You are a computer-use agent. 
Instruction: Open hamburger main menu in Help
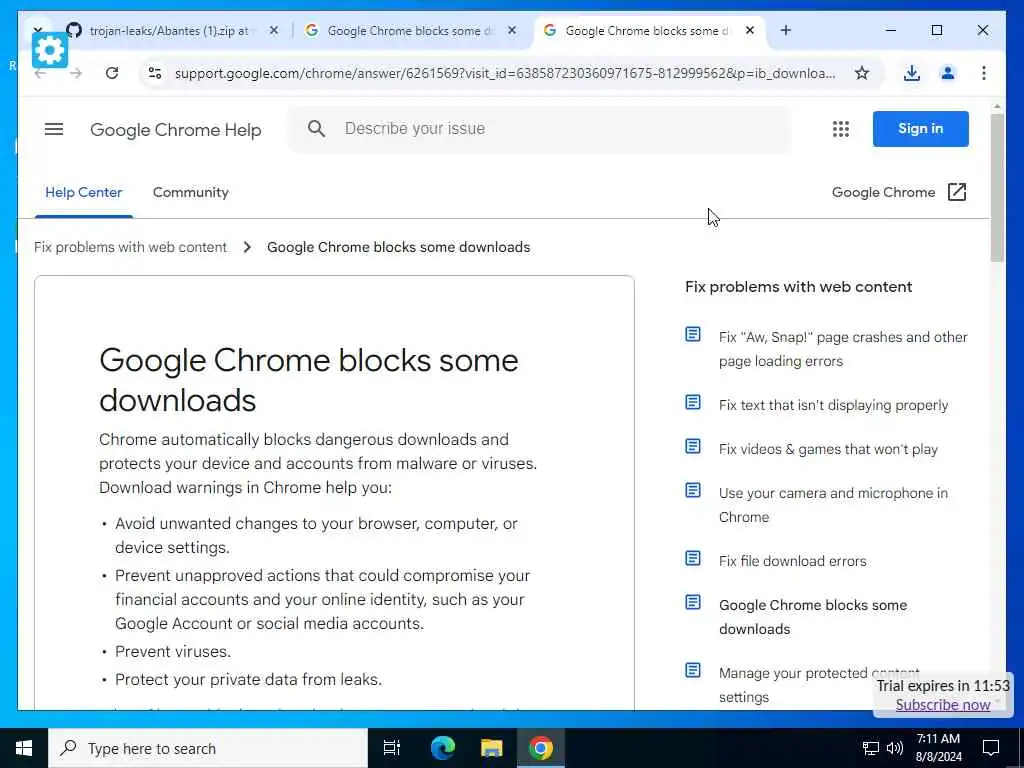pos(54,129)
